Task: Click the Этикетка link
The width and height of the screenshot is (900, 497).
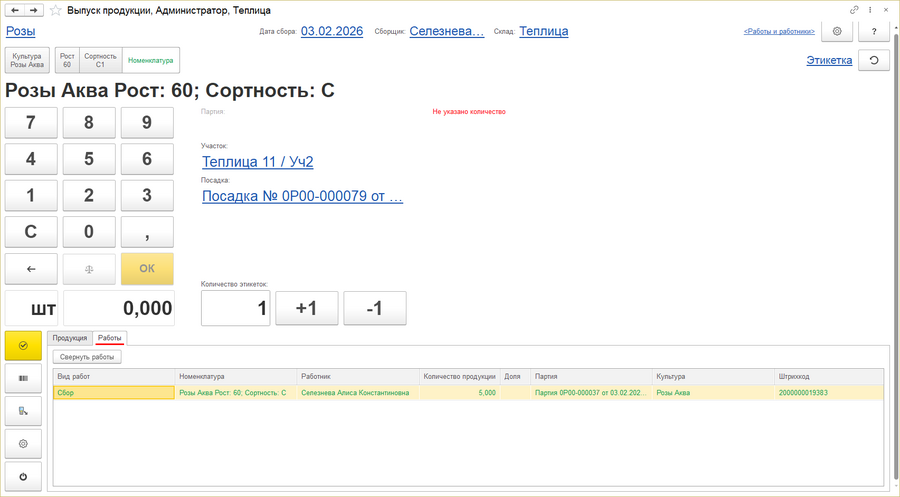Action: pyautogui.click(x=829, y=60)
